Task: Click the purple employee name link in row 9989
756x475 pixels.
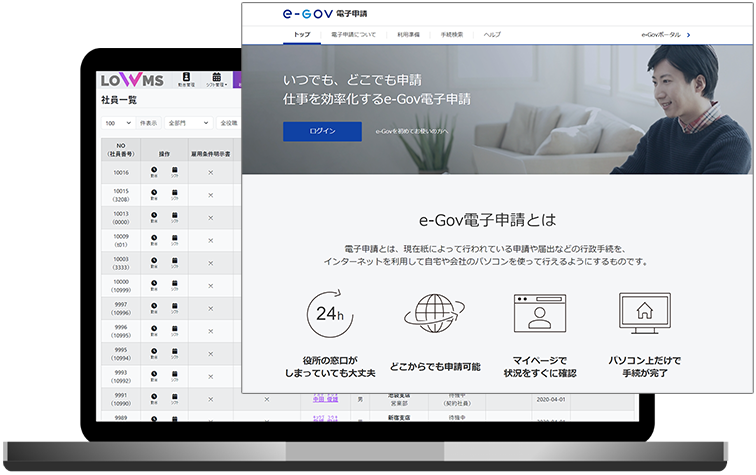Action: pyautogui.click(x=325, y=419)
